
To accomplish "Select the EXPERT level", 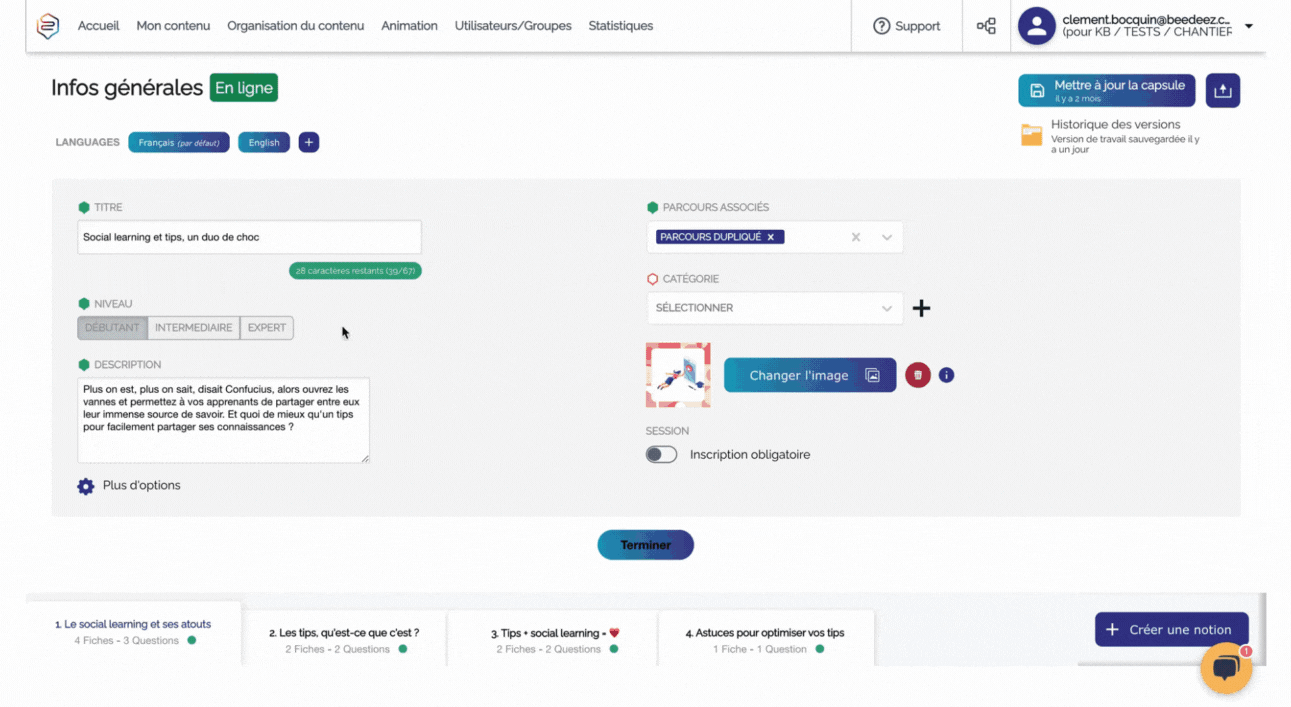I will pos(266,328).
